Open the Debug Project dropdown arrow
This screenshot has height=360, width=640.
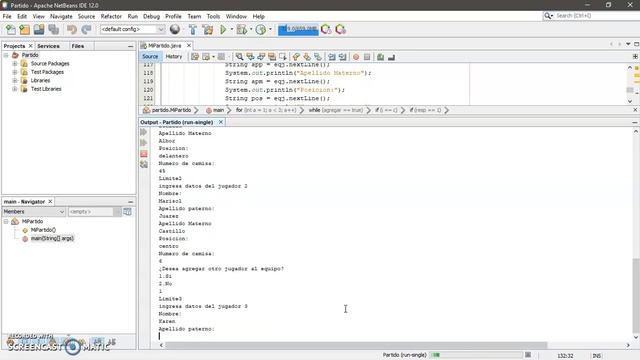tap(251, 29)
